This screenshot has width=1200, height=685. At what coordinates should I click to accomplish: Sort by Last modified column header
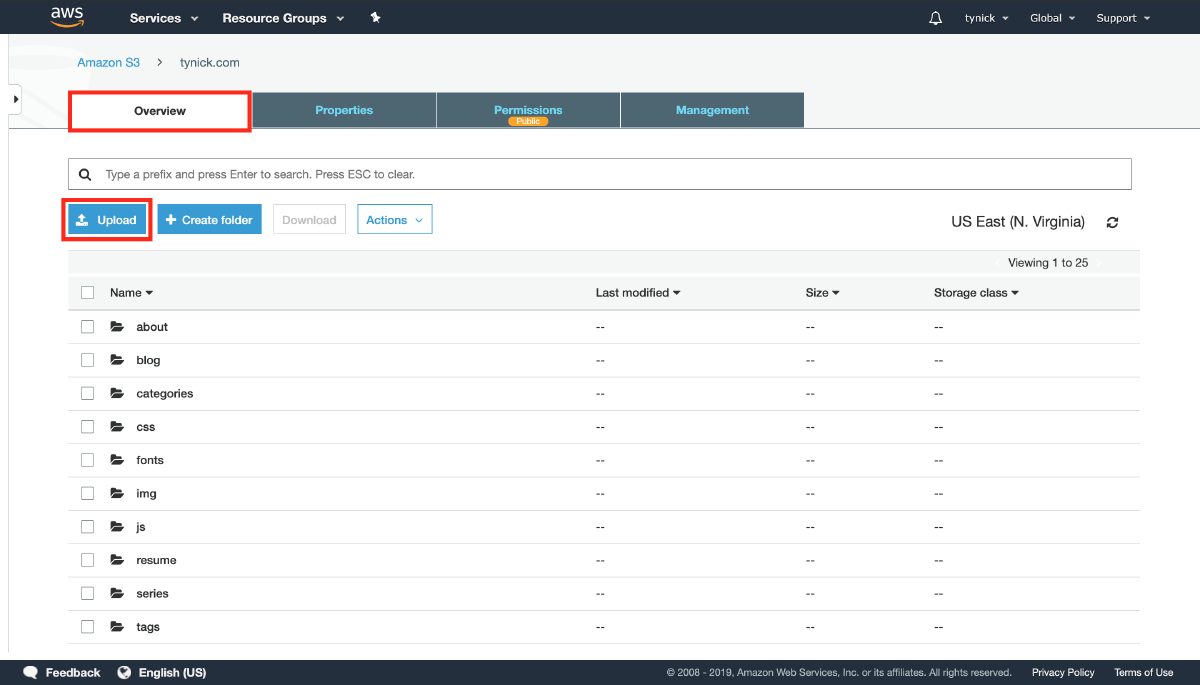point(637,293)
